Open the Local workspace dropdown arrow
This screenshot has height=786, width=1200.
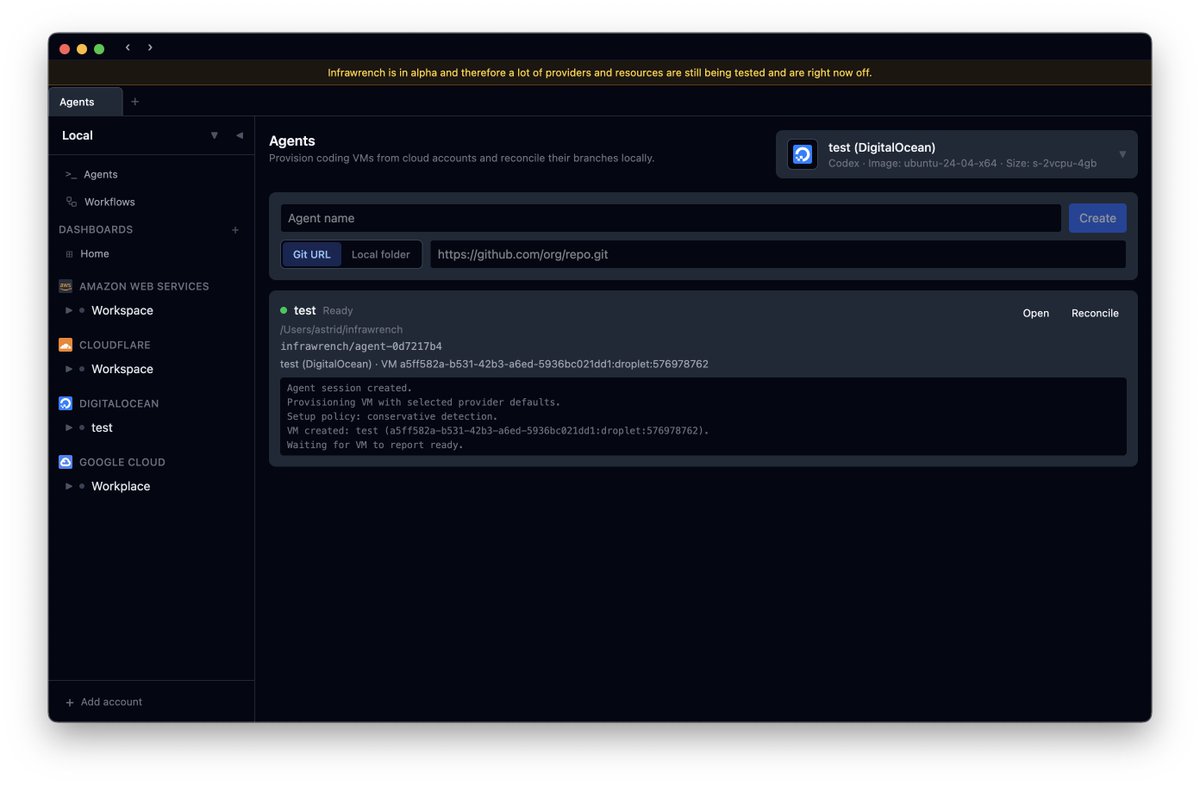214,135
